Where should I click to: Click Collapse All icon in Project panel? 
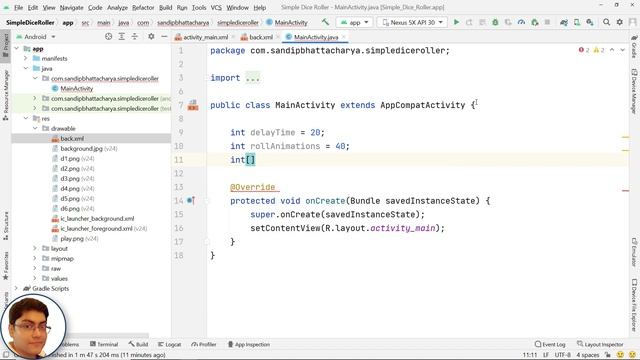pos(135,37)
